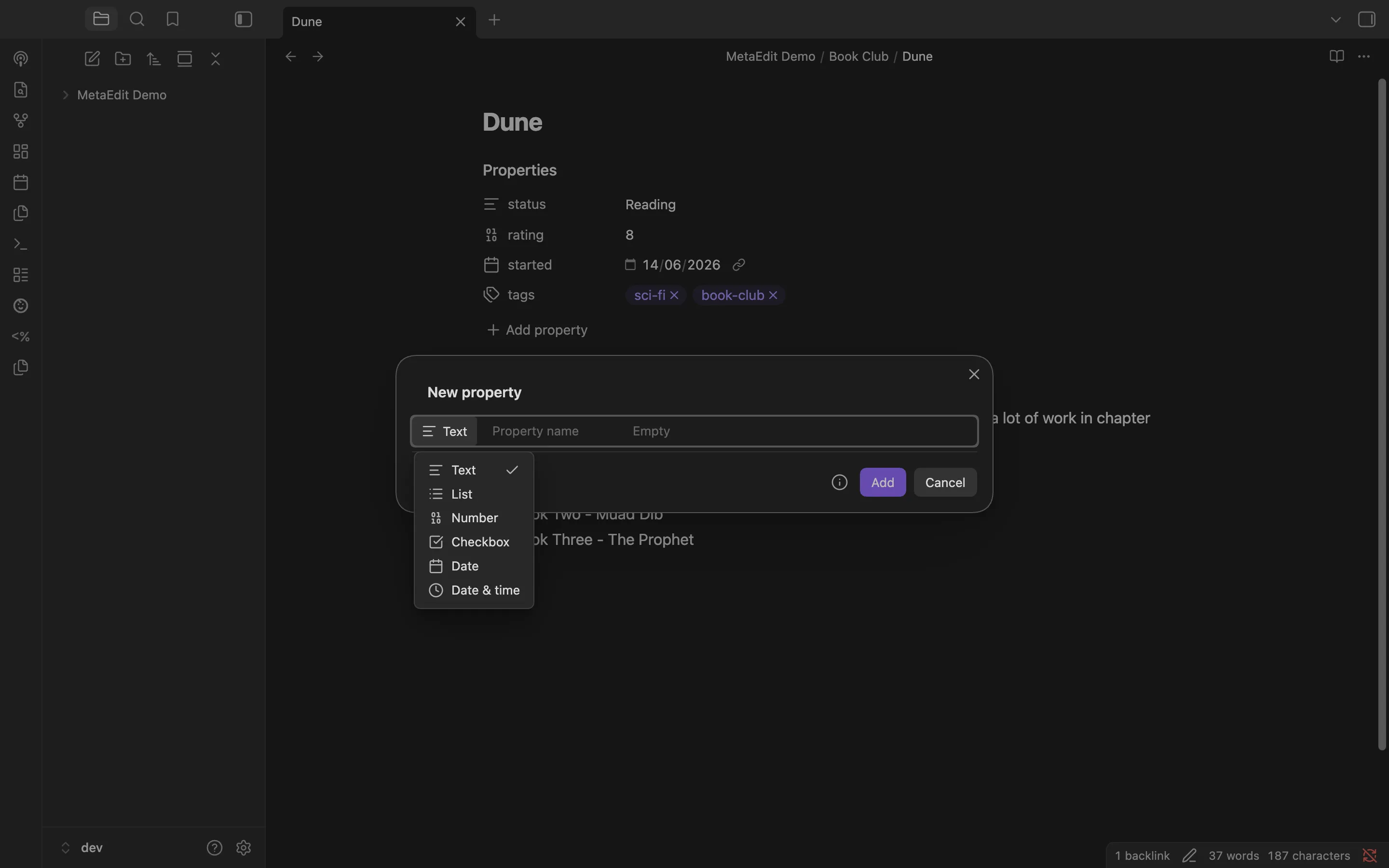The height and width of the screenshot is (868, 1389).
Task: Toggle the left sidebar panel
Action: click(244, 19)
